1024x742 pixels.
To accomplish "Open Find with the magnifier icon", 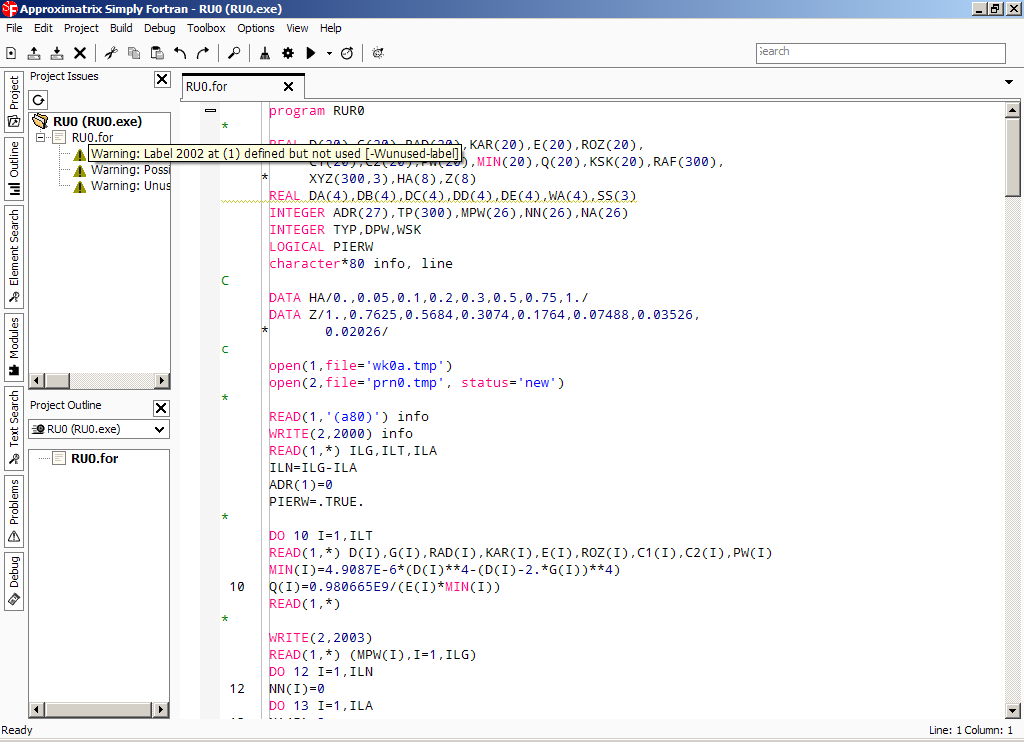I will [x=233, y=53].
